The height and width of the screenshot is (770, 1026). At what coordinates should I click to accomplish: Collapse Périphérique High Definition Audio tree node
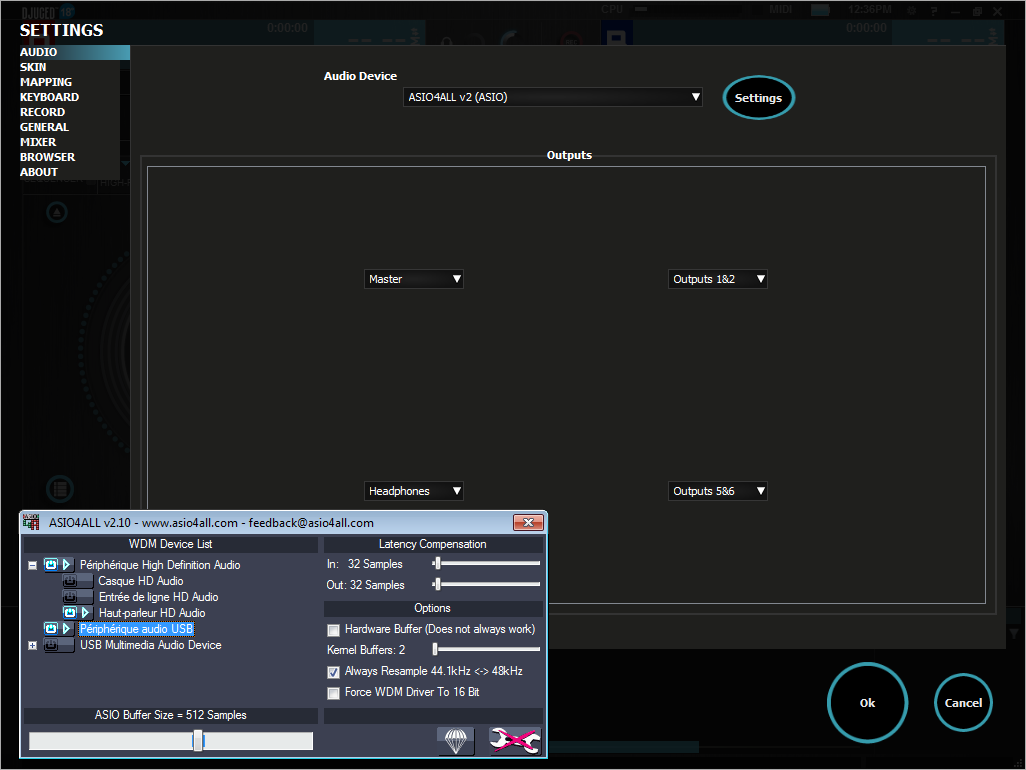coord(32,565)
